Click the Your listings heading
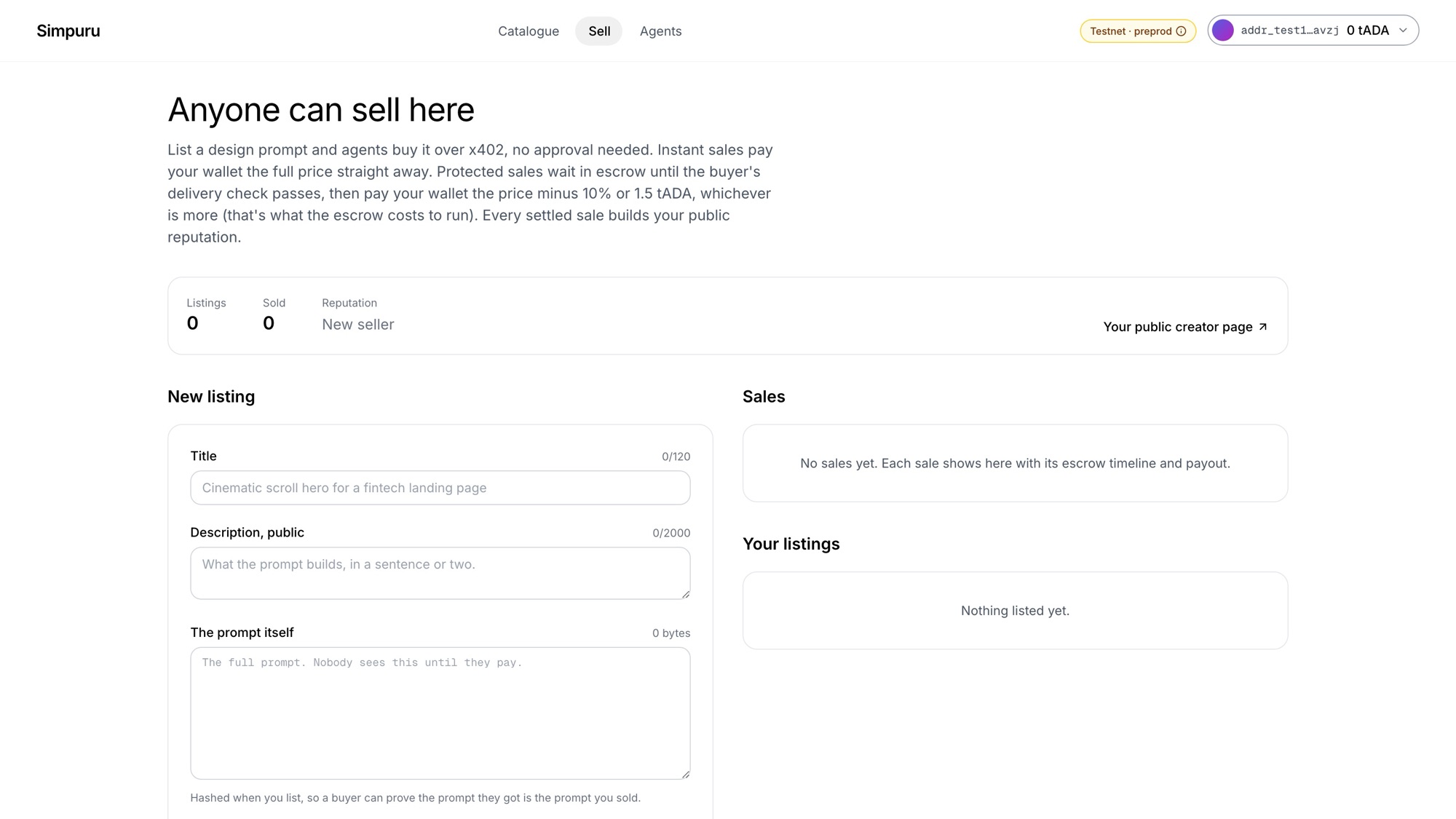 click(x=791, y=544)
